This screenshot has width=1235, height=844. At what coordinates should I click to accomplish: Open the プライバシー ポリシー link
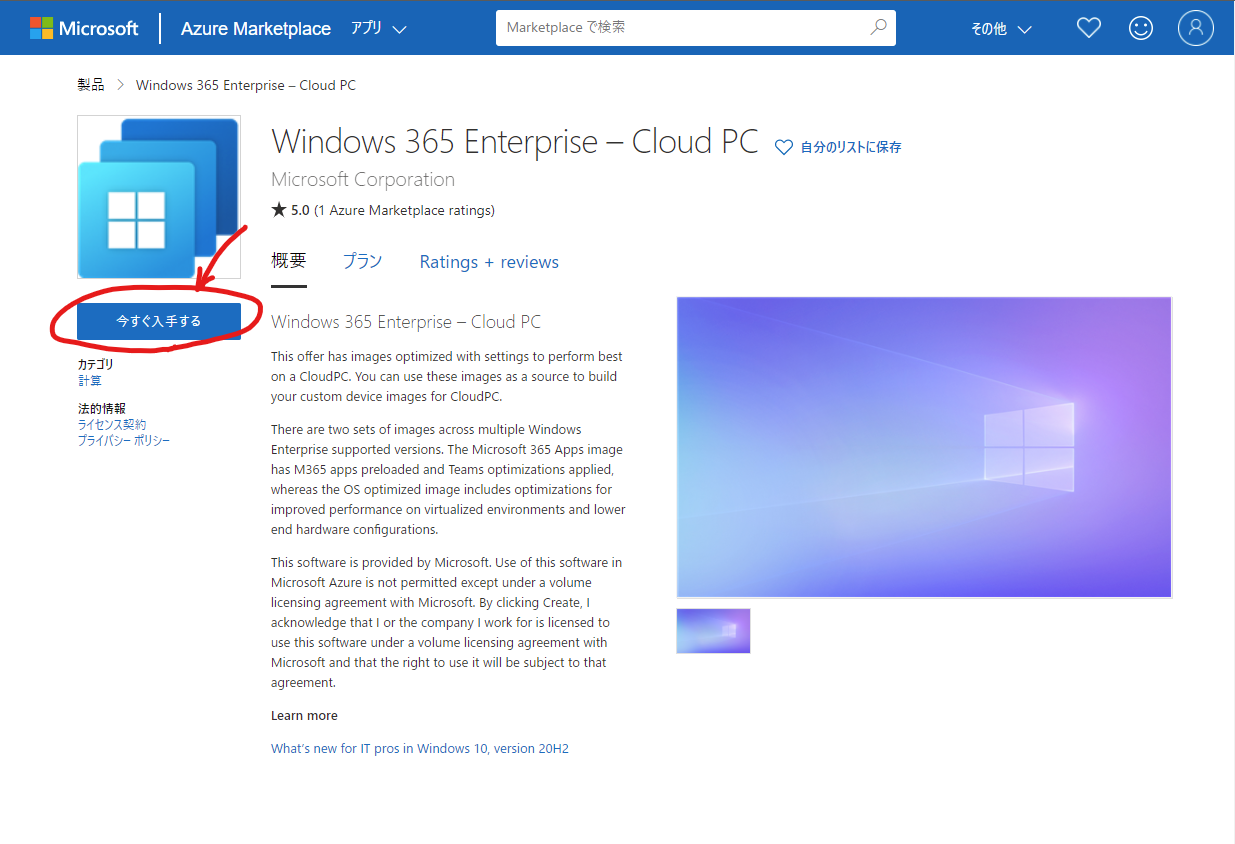(x=124, y=440)
